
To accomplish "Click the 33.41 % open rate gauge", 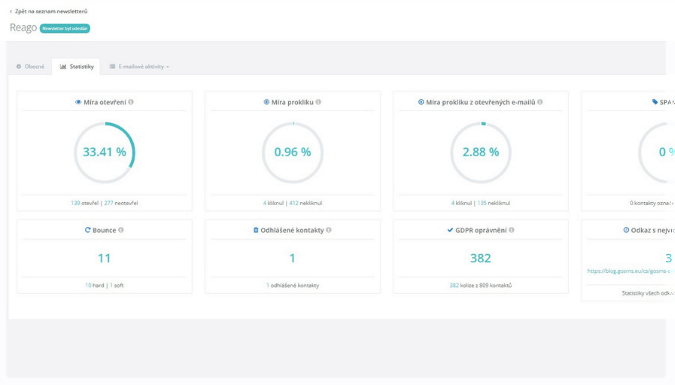I will click(x=105, y=152).
